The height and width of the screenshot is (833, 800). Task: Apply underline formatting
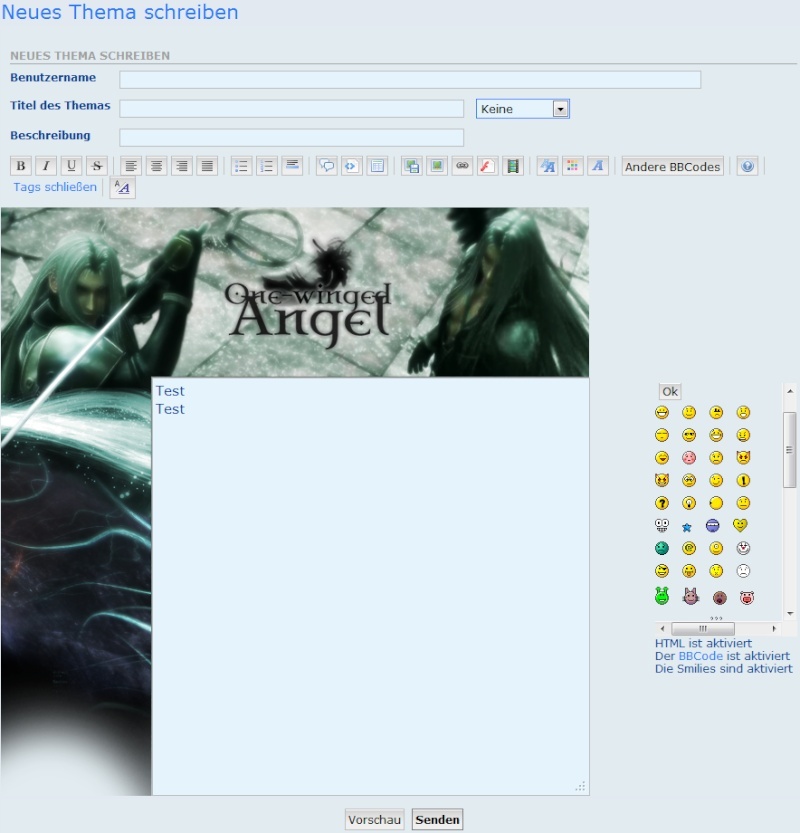(x=71, y=166)
